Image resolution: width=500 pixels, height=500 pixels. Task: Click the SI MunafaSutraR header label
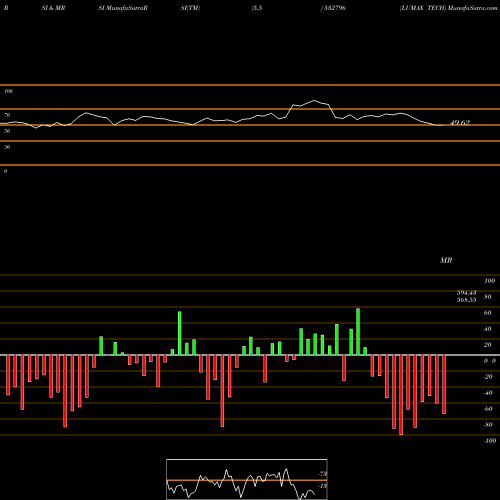coord(123,8)
